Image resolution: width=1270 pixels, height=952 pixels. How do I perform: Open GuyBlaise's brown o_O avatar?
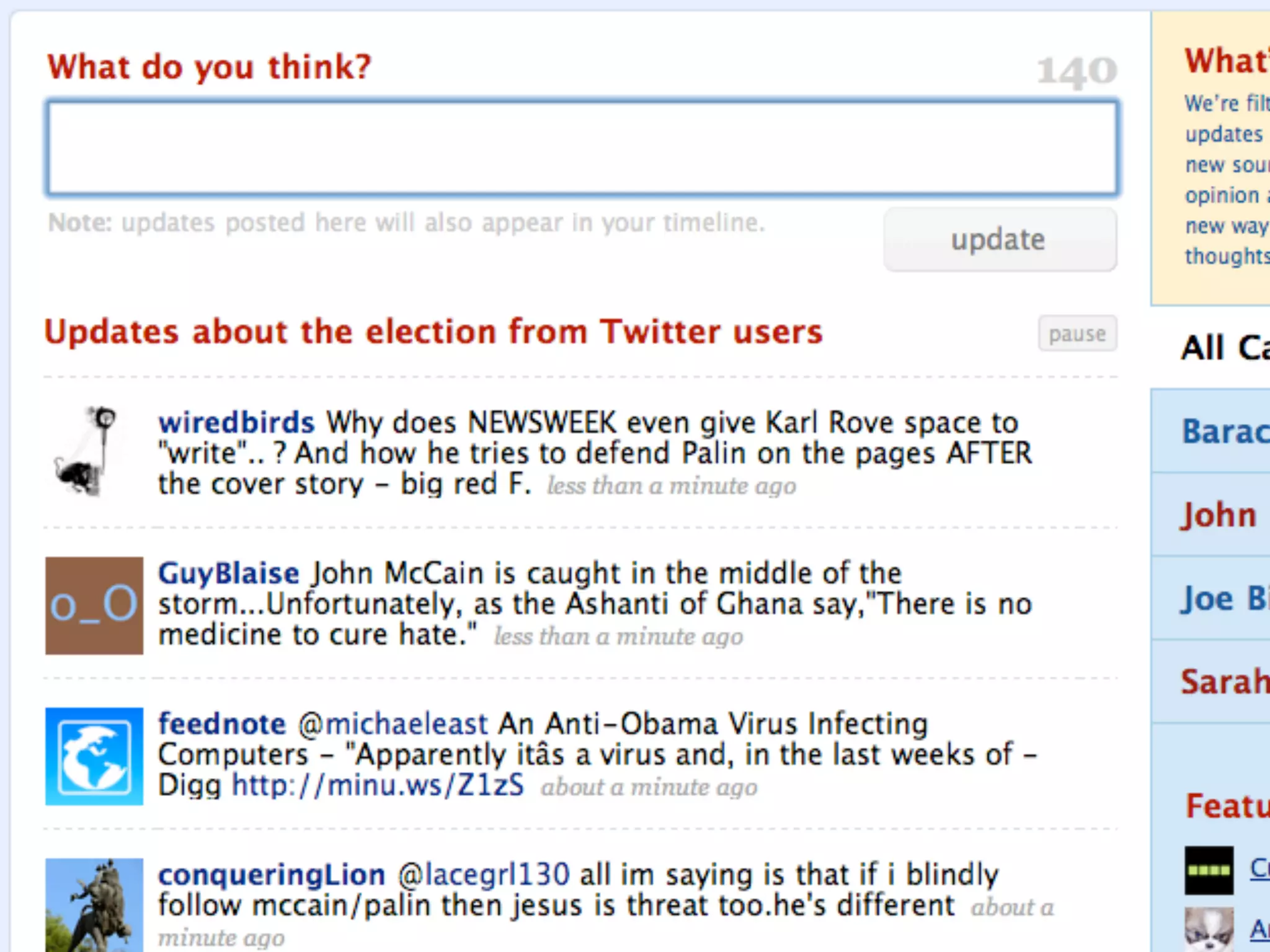pyautogui.click(x=94, y=606)
